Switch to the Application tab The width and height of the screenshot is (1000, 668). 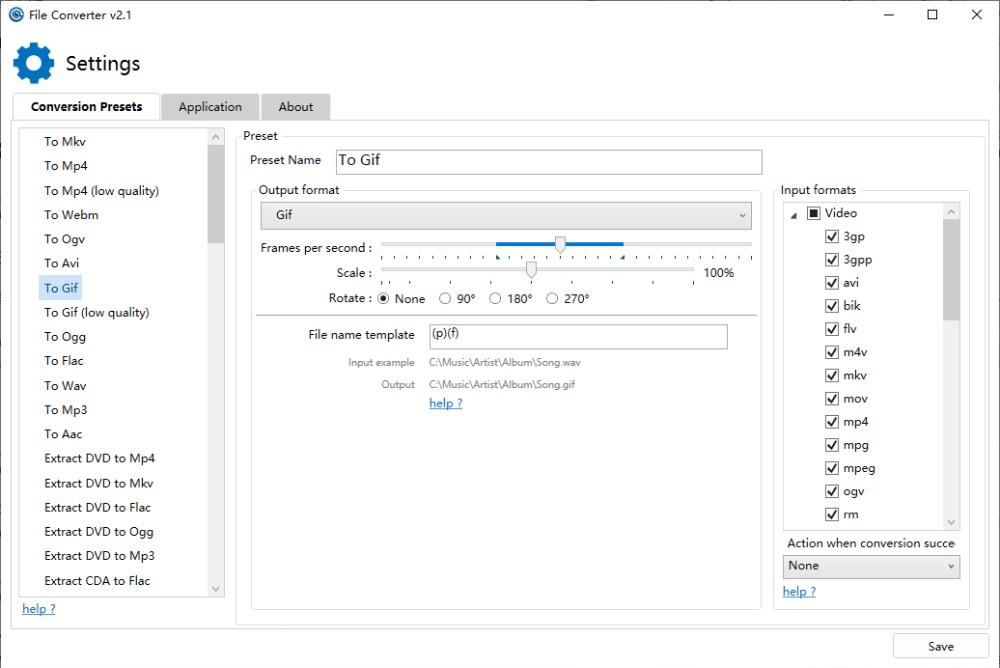pyautogui.click(x=210, y=107)
